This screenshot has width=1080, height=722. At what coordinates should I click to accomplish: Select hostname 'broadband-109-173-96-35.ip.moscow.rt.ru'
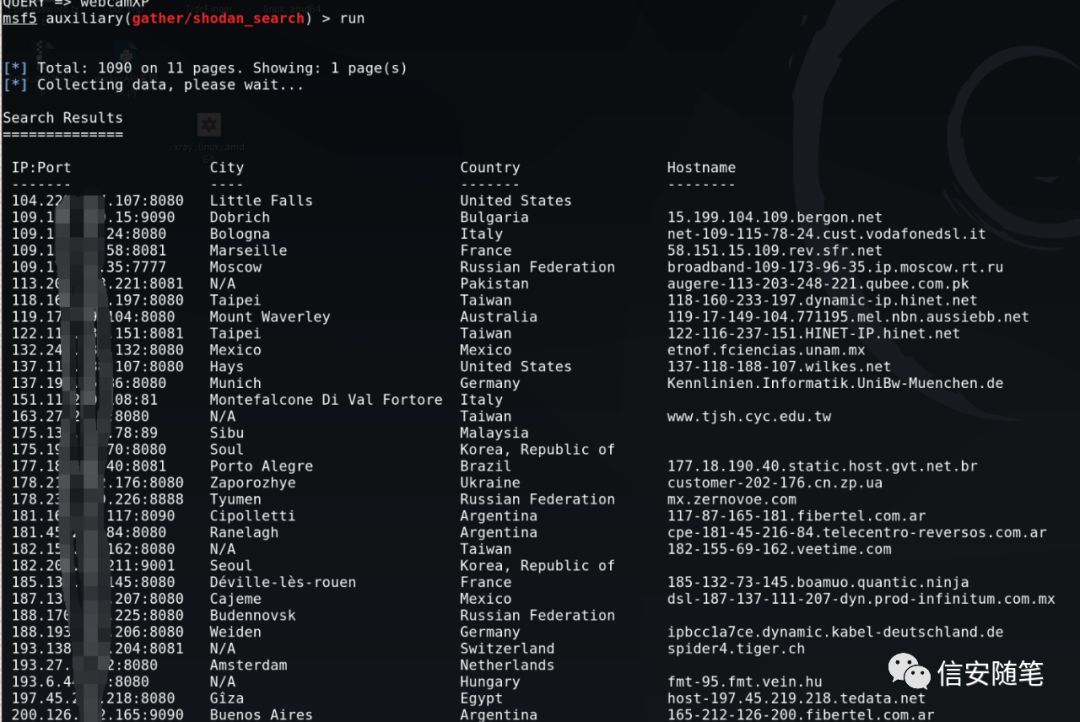(x=835, y=267)
